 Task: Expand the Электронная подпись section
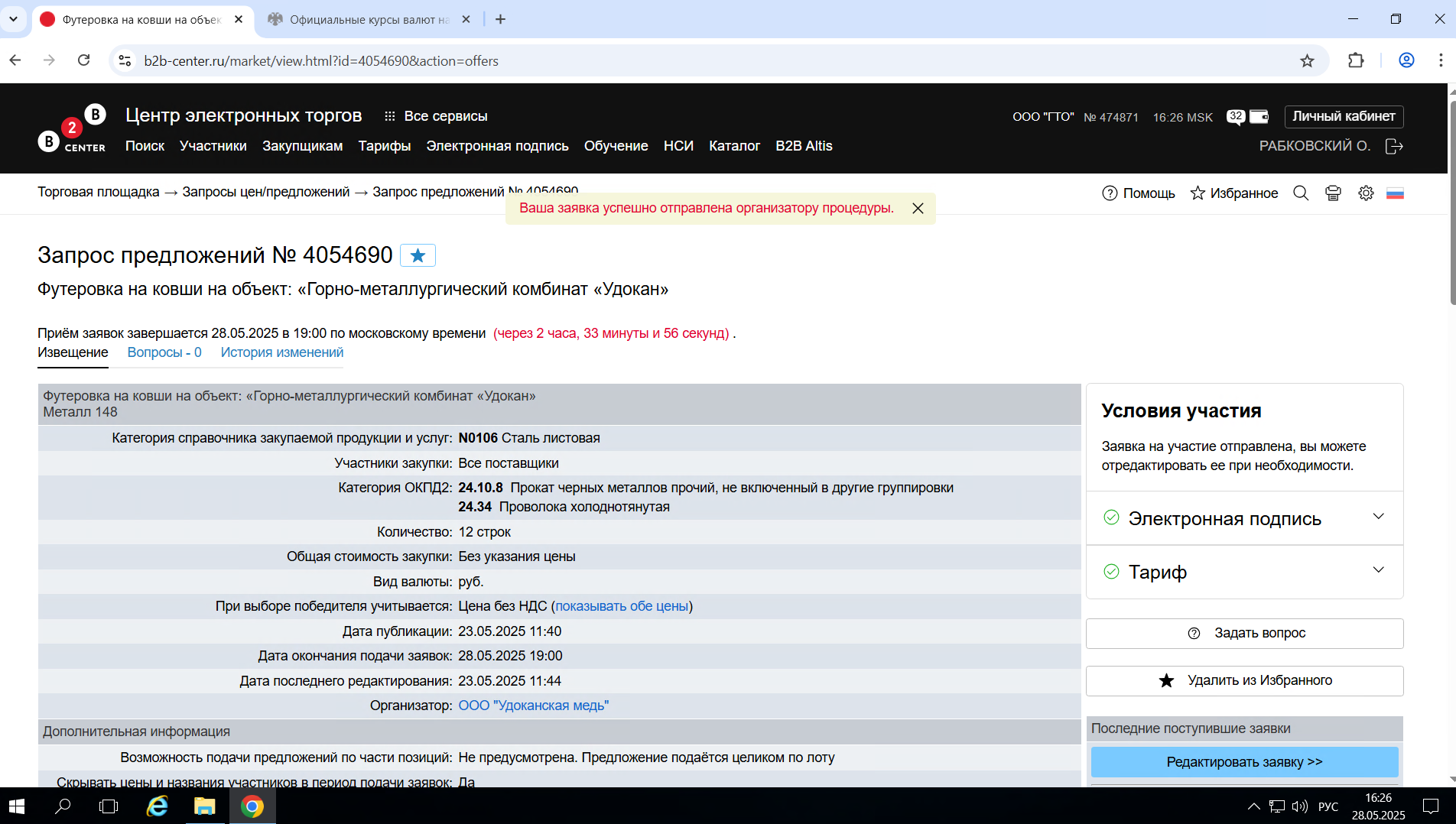[x=1244, y=518]
